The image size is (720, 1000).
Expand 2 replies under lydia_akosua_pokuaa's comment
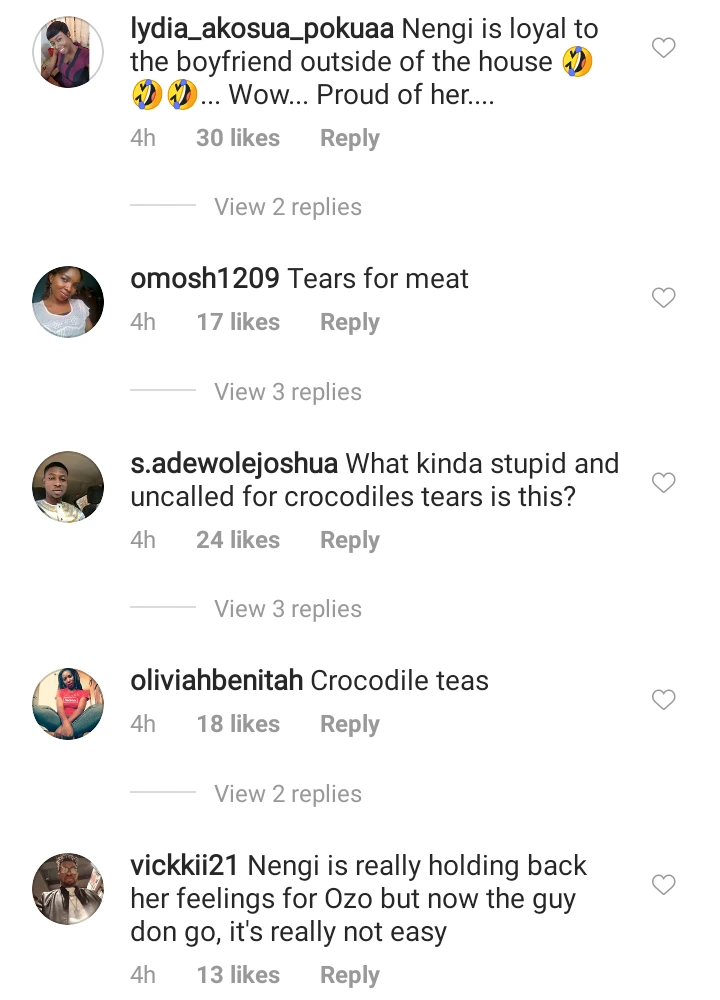pos(288,207)
